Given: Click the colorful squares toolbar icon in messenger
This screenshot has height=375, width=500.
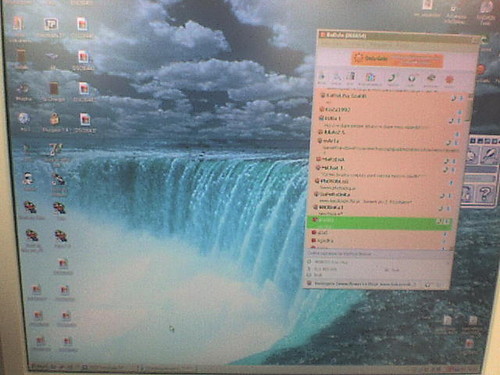Looking at the screenshot, I should (x=370, y=78).
